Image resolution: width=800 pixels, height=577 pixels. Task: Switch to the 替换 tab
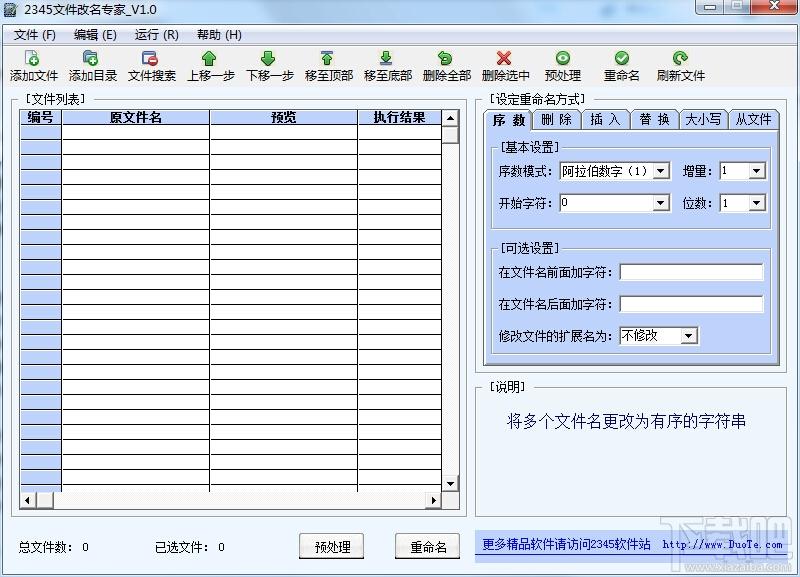click(654, 119)
